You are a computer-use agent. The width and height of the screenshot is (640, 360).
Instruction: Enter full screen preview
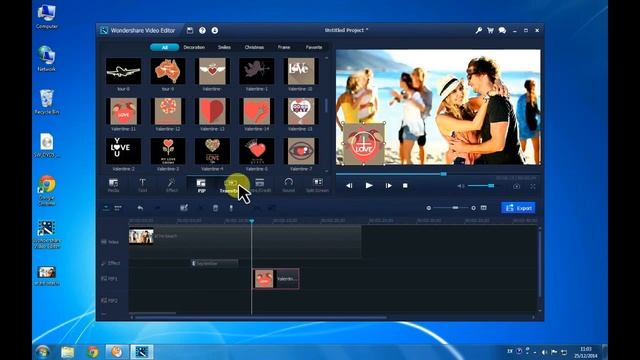[x=533, y=186]
